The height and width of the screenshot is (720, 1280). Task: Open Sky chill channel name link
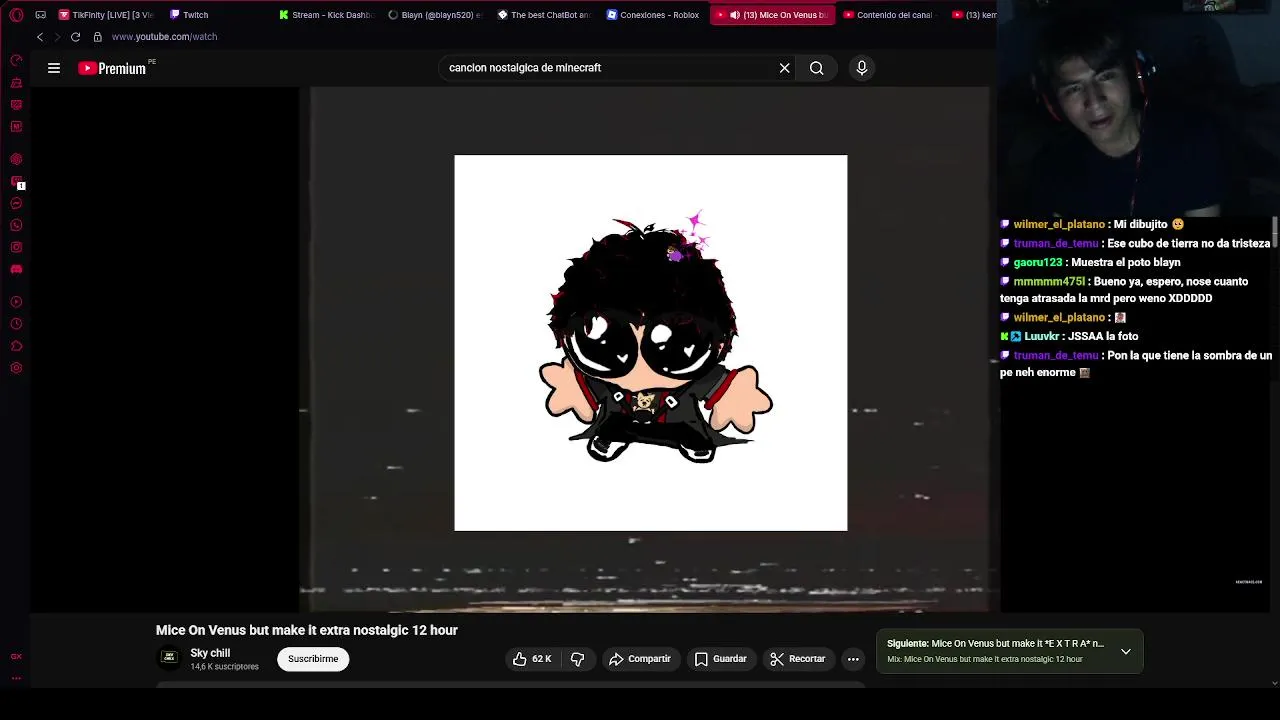click(x=210, y=653)
